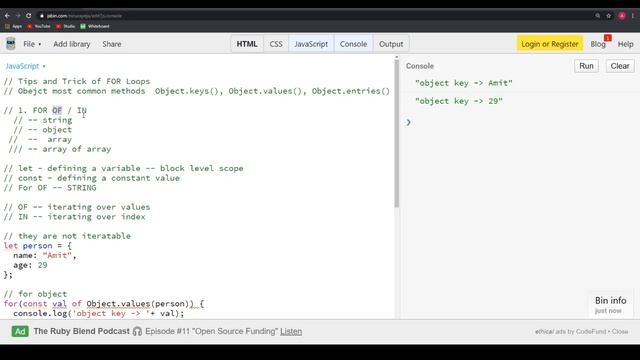Click the for loop Object.values(person) line

click(104, 304)
